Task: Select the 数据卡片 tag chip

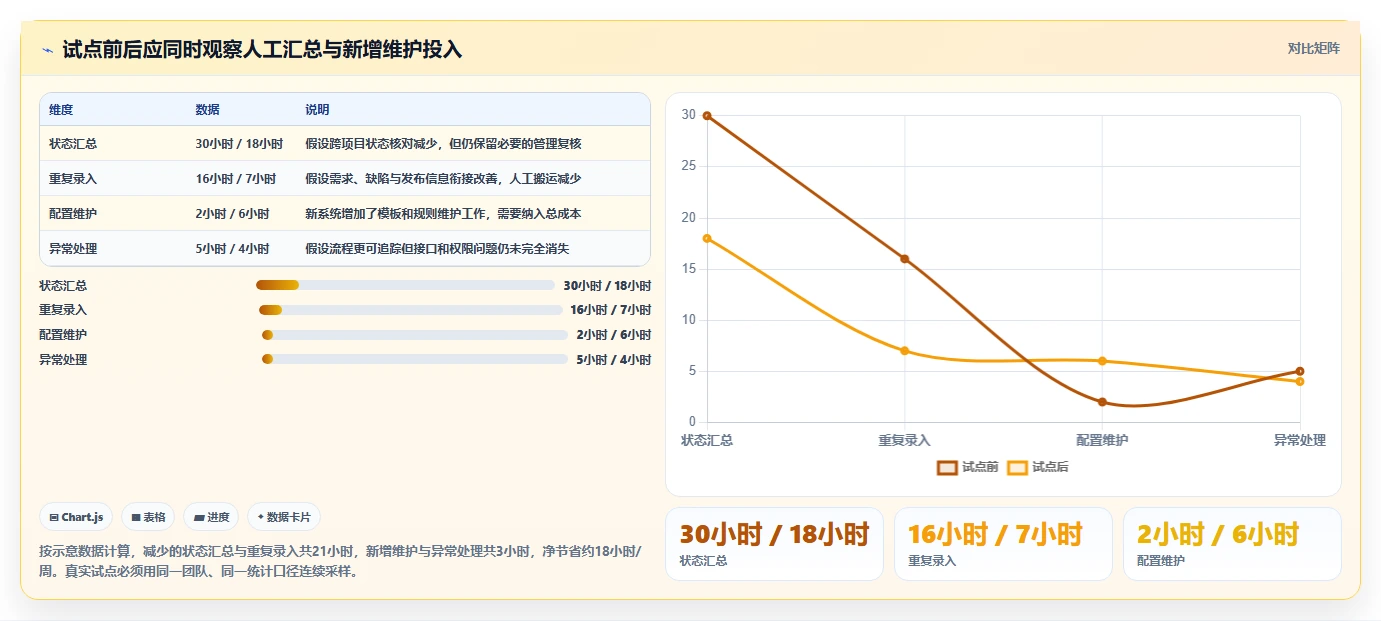Action: click(284, 517)
